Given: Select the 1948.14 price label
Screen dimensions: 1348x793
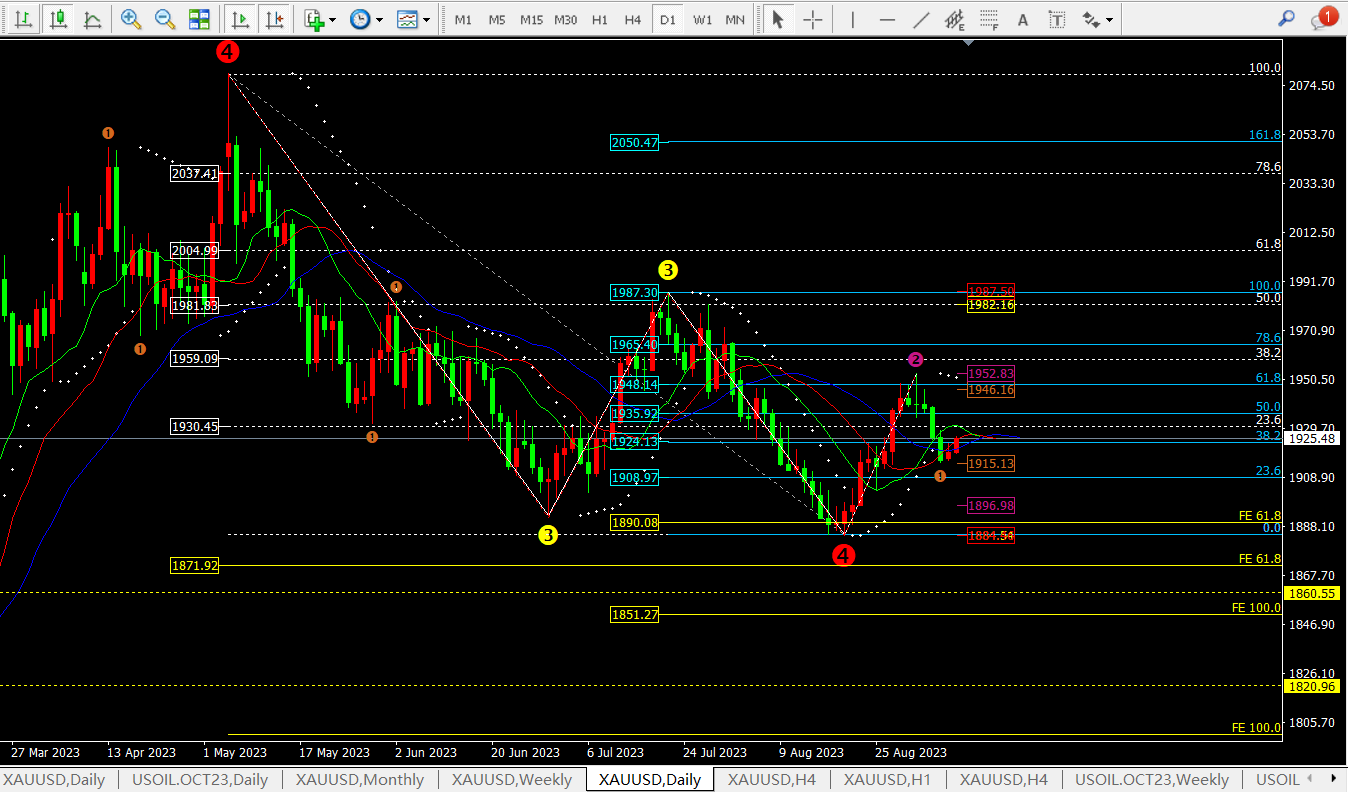Looking at the screenshot, I should 635,385.
